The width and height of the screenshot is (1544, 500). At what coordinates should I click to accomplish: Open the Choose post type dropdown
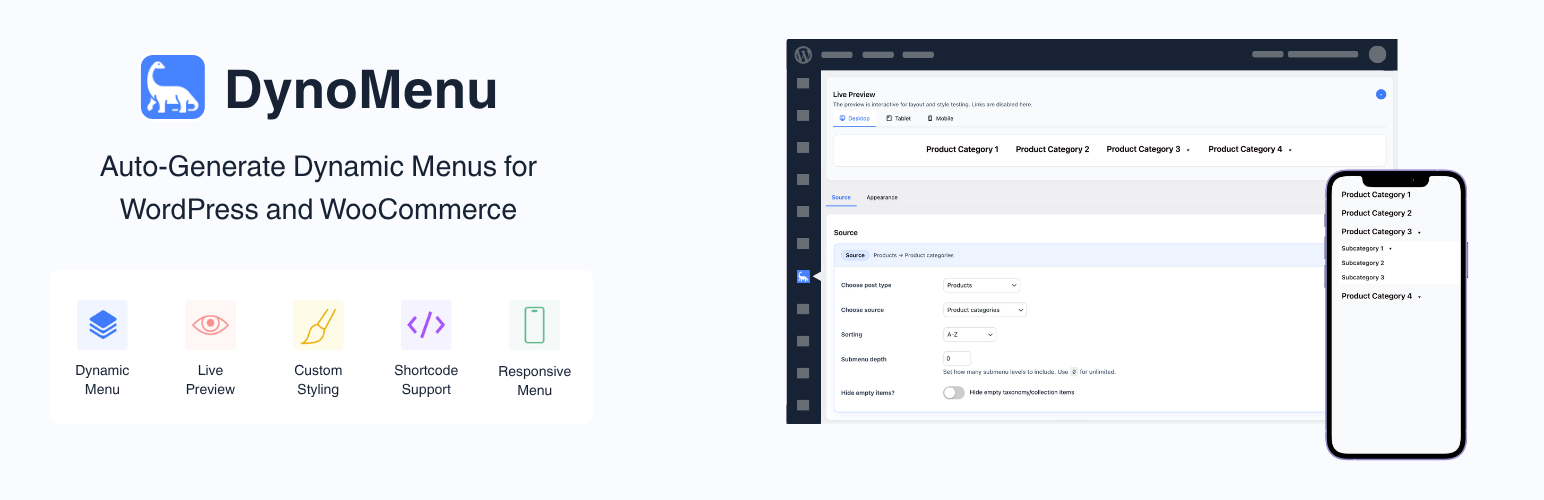pyautogui.click(x=982, y=285)
